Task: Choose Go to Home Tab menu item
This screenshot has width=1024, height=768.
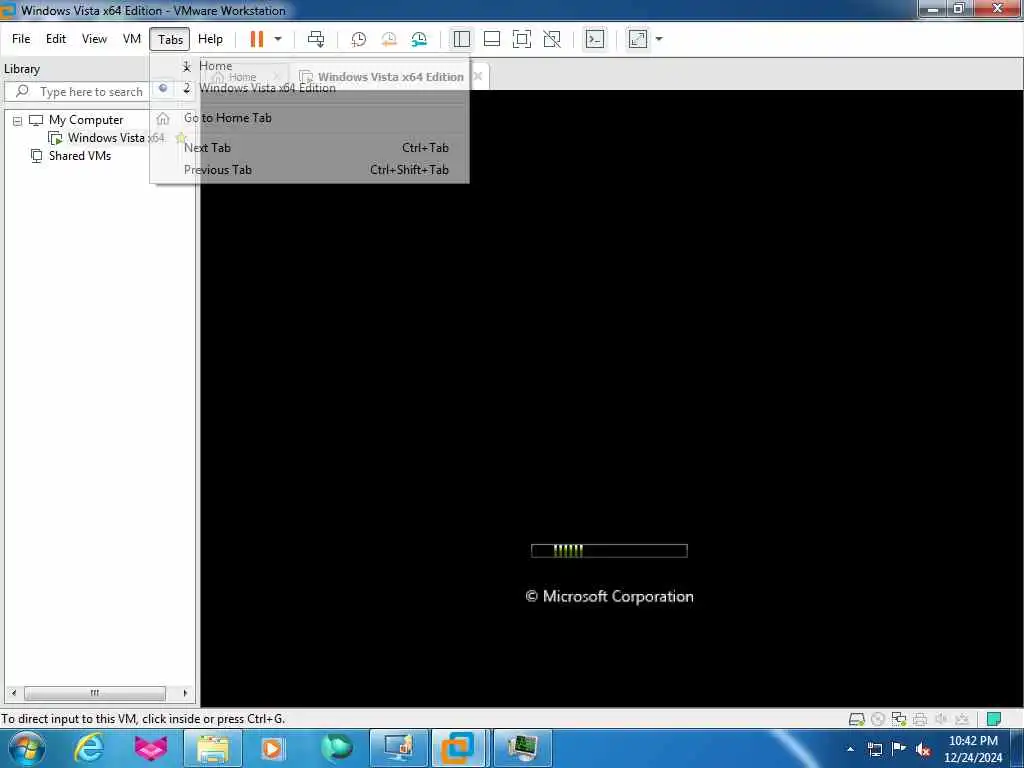Action: point(310,118)
